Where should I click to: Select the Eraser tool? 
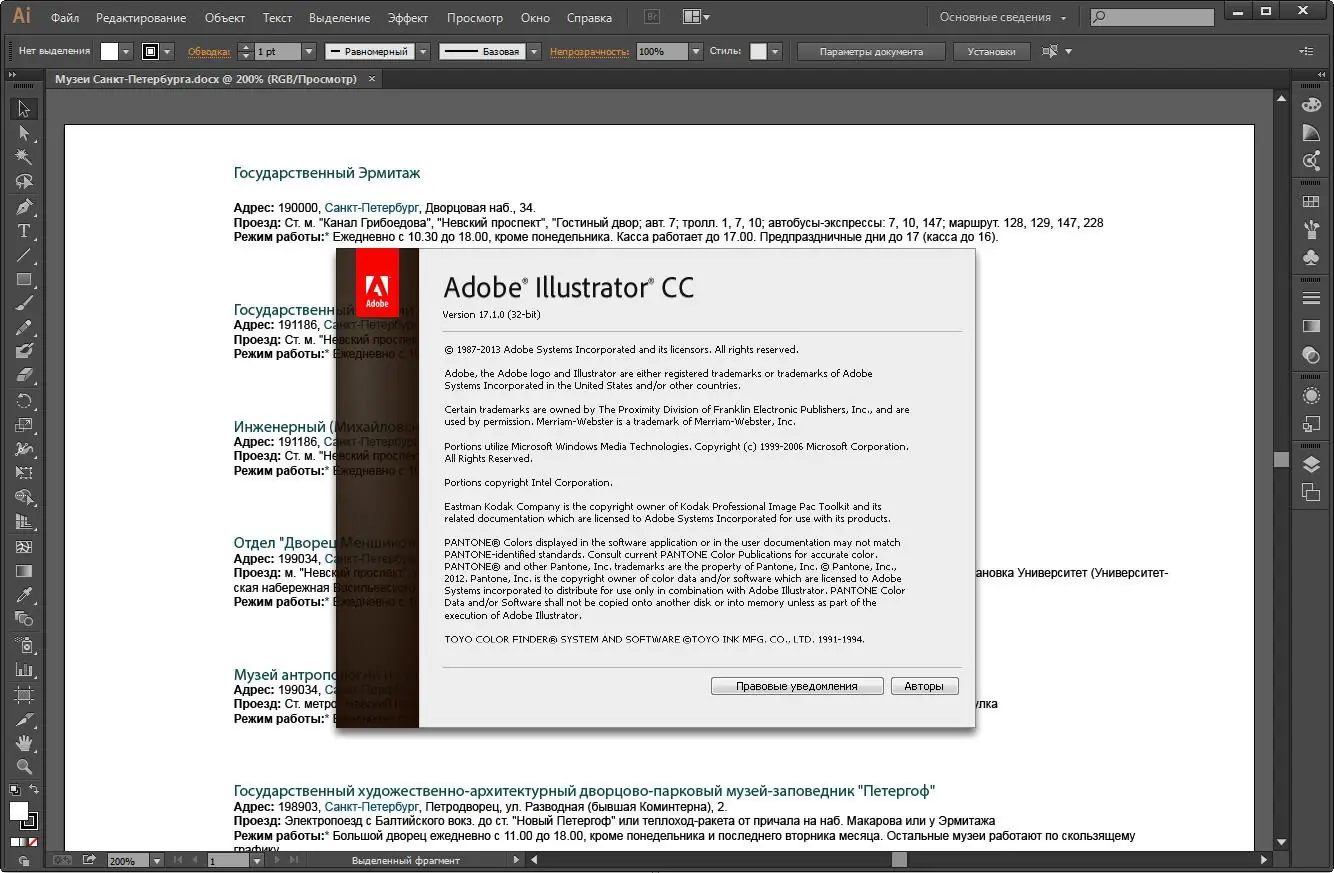tap(24, 376)
